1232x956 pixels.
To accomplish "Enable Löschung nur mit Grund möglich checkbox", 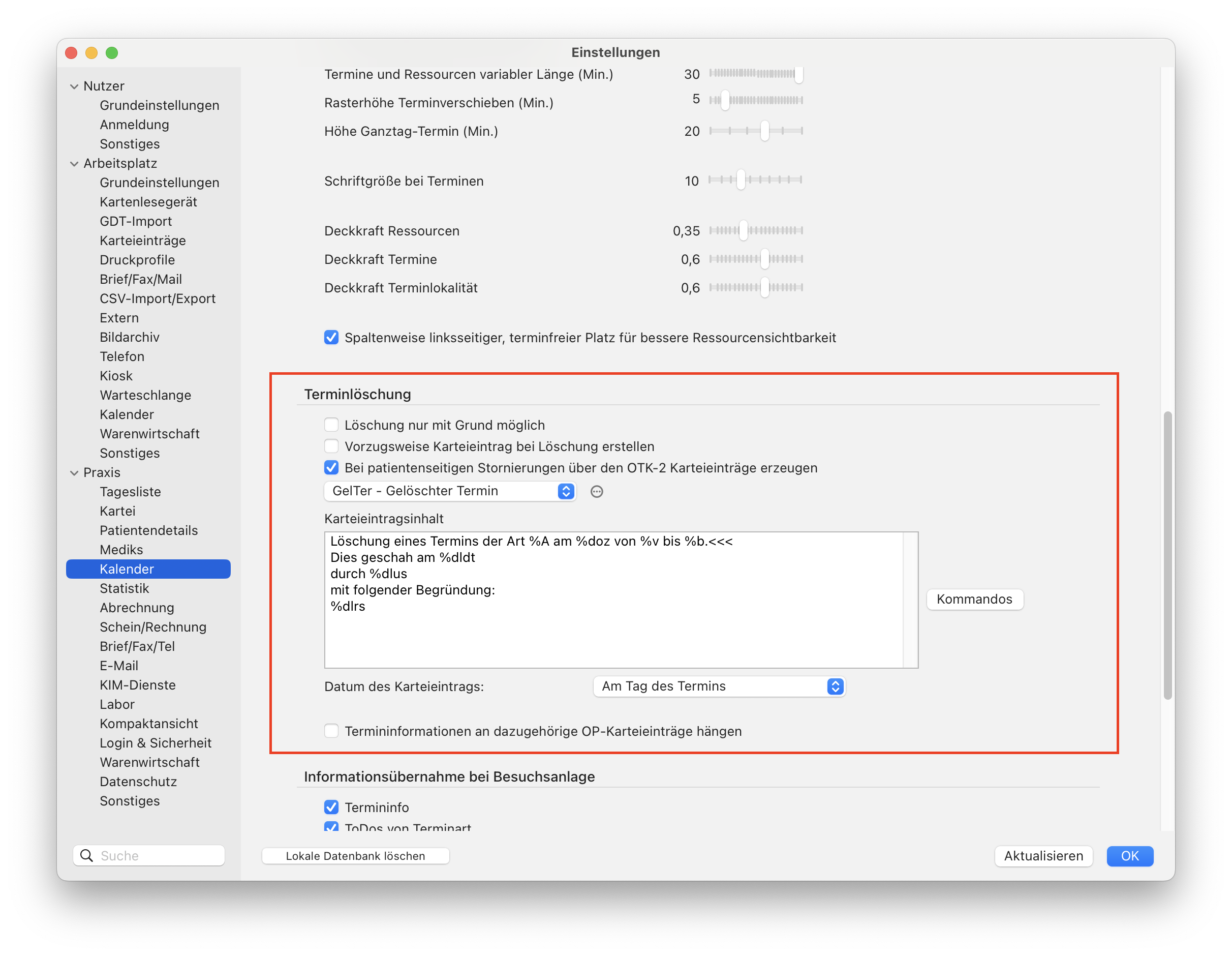I will 331,425.
